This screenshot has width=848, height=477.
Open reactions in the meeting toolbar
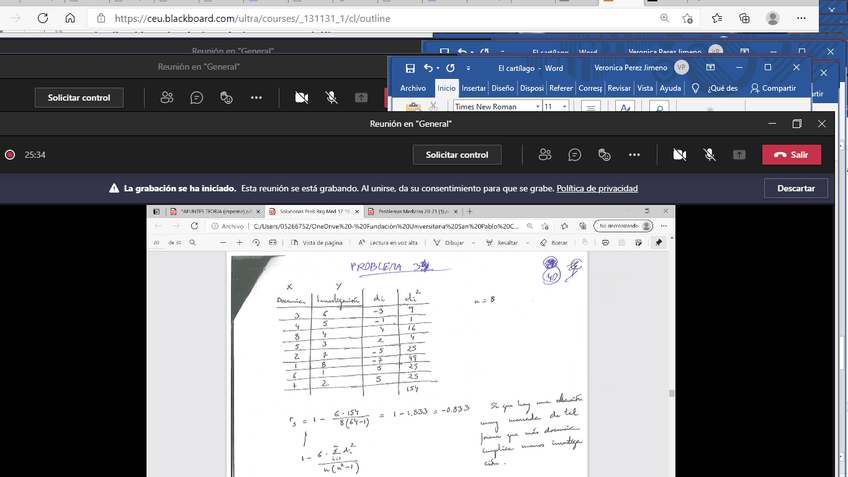pos(604,155)
